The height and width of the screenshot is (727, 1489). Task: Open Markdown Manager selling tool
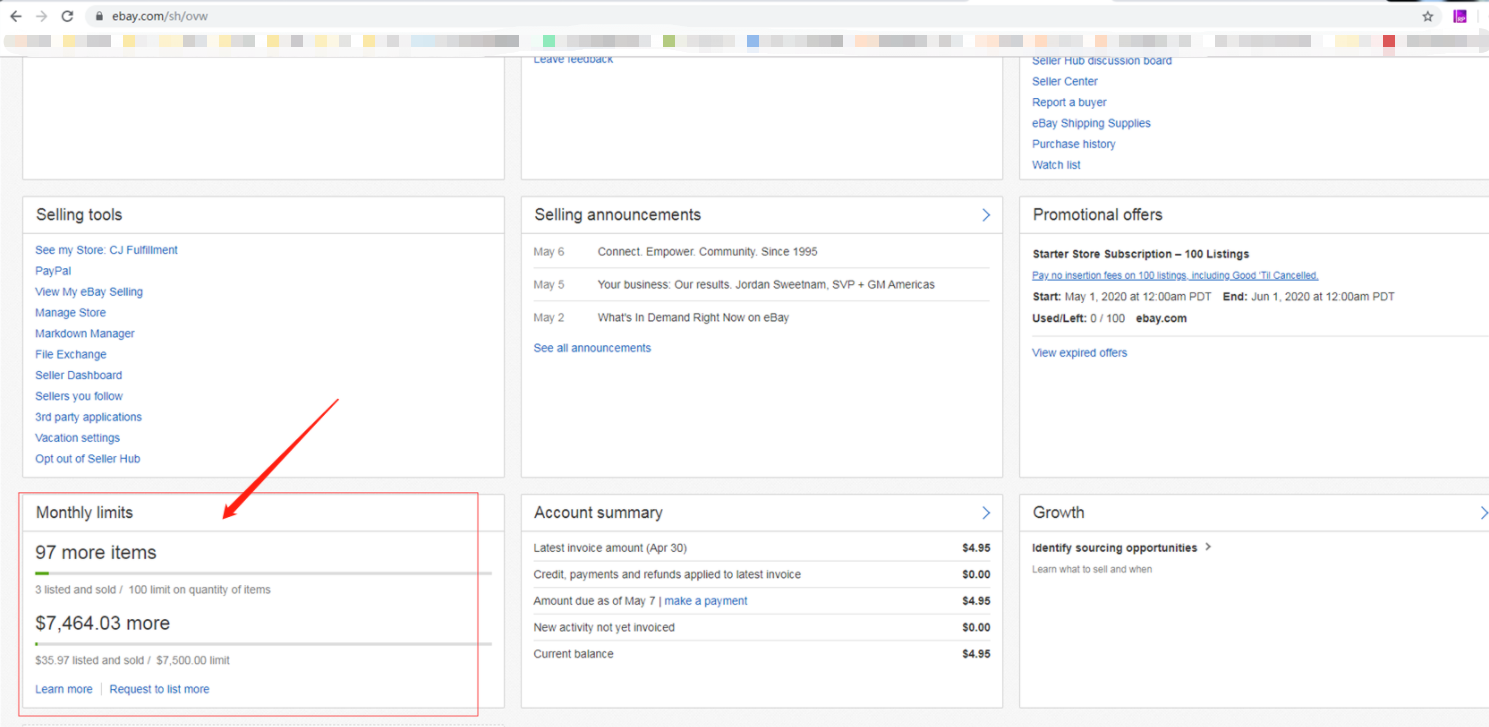click(x=85, y=334)
